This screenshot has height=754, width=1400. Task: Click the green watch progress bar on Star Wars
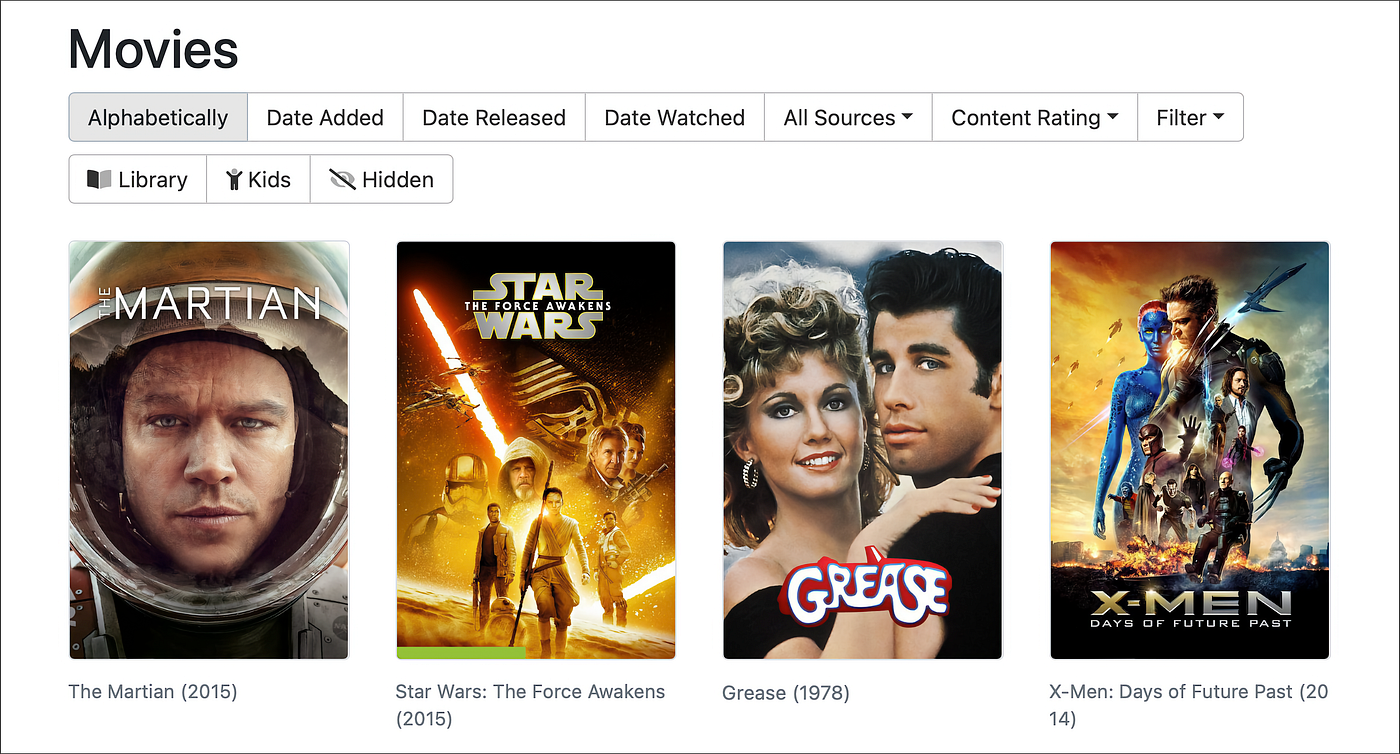[x=461, y=653]
